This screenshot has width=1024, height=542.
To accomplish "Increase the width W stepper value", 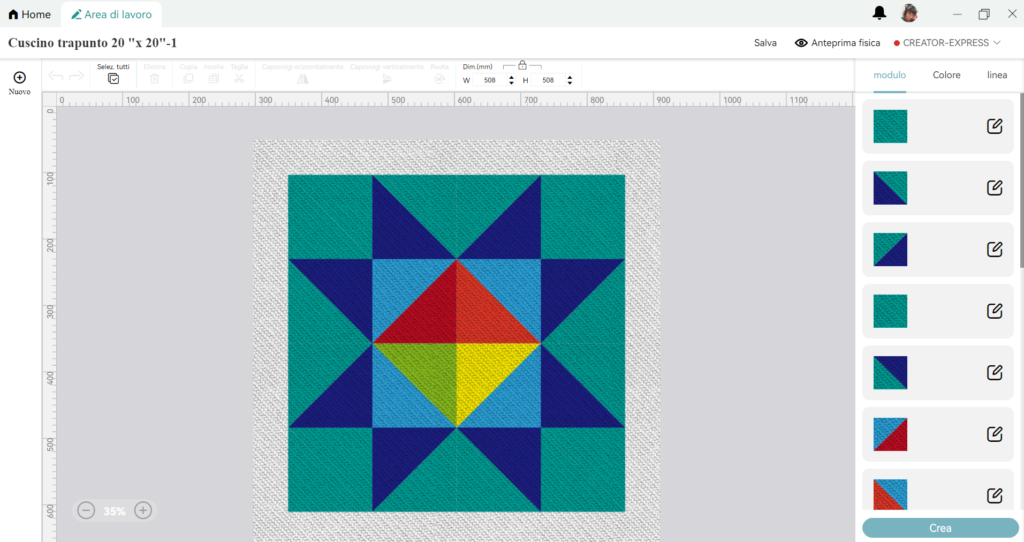I will coord(512,76).
